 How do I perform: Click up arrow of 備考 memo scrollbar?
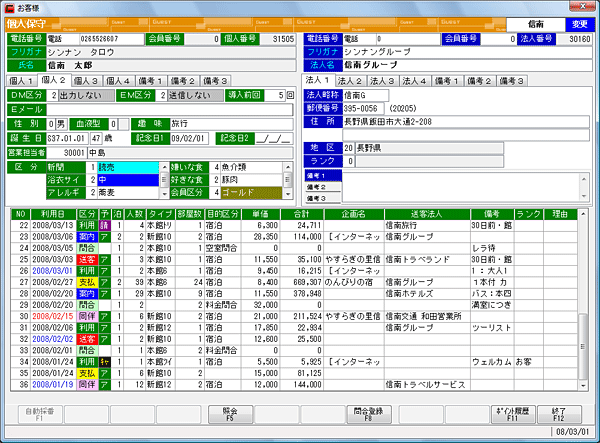(584, 179)
